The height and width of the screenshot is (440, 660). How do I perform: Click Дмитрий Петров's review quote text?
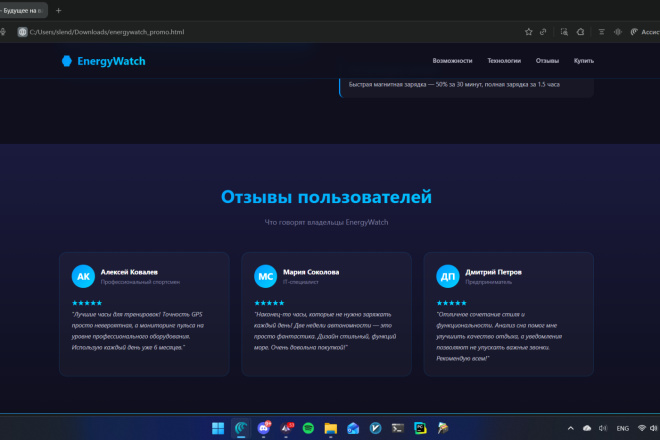pos(499,336)
